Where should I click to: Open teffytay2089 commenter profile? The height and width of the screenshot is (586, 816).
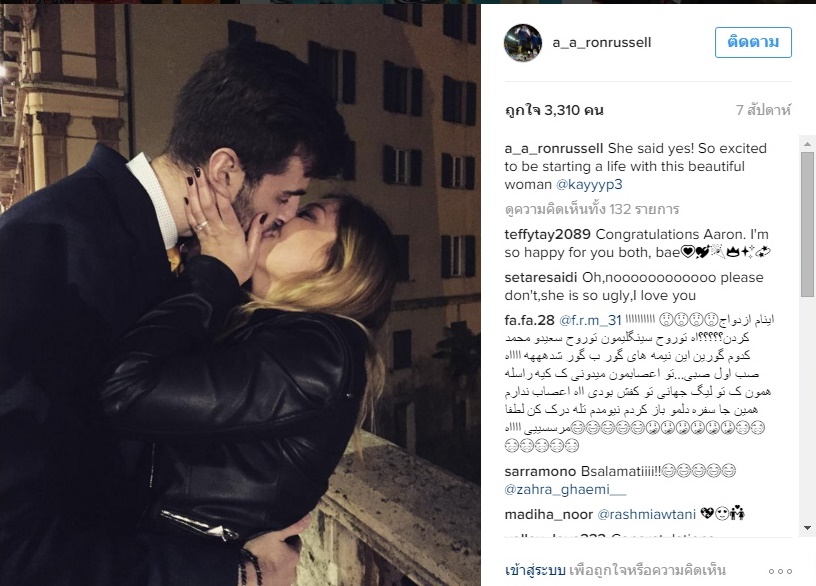coord(547,235)
